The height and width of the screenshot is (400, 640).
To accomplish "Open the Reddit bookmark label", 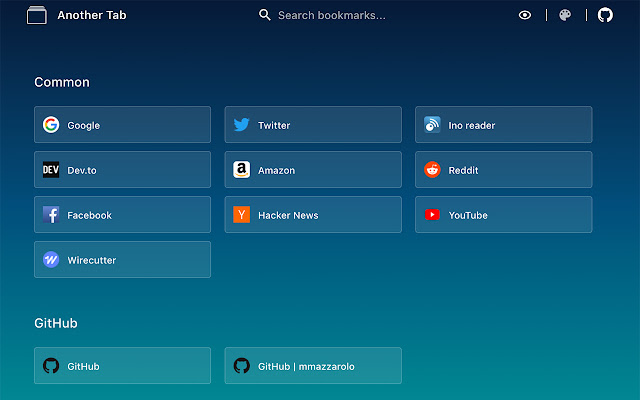I will [x=463, y=170].
